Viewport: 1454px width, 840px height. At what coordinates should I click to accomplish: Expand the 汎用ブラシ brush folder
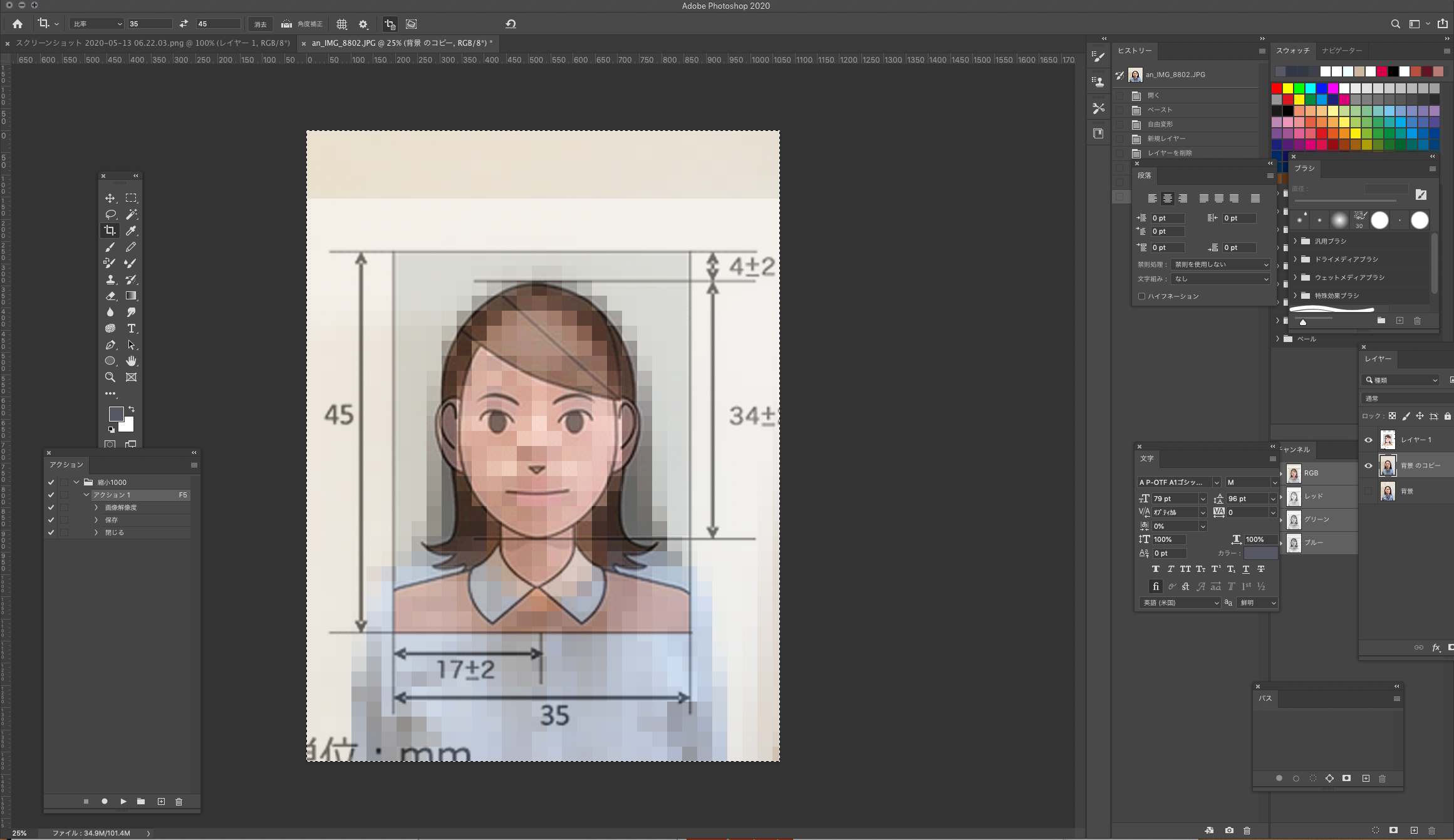coord(1296,241)
